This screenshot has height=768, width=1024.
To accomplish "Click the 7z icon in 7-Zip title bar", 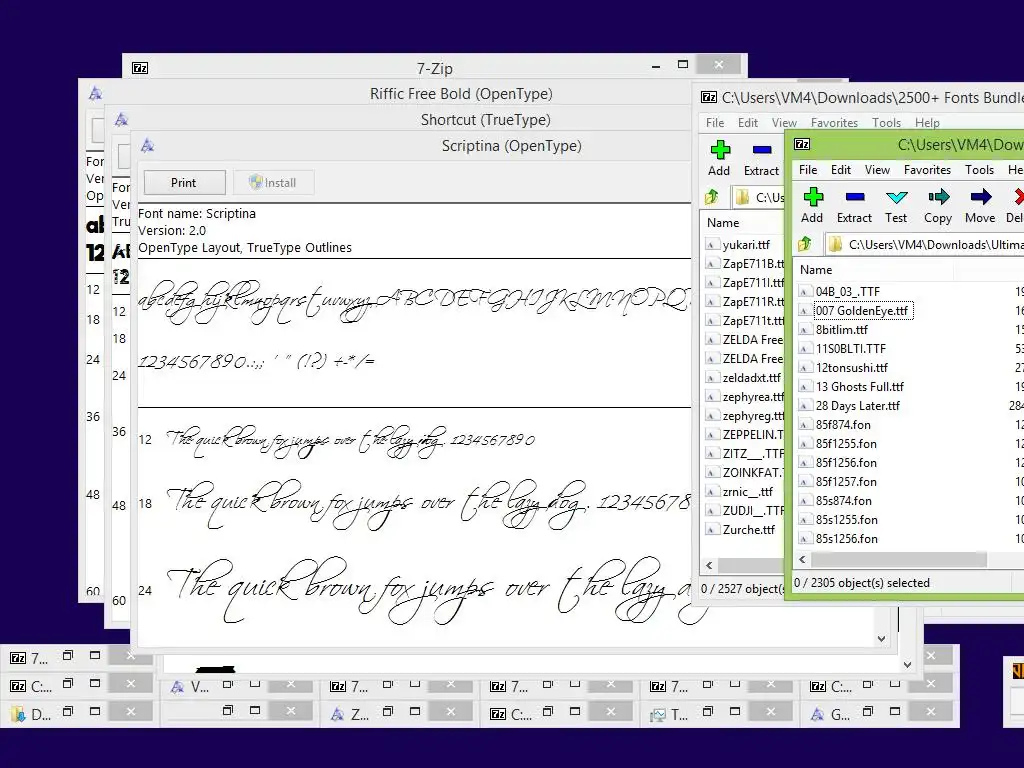I will click(x=140, y=68).
